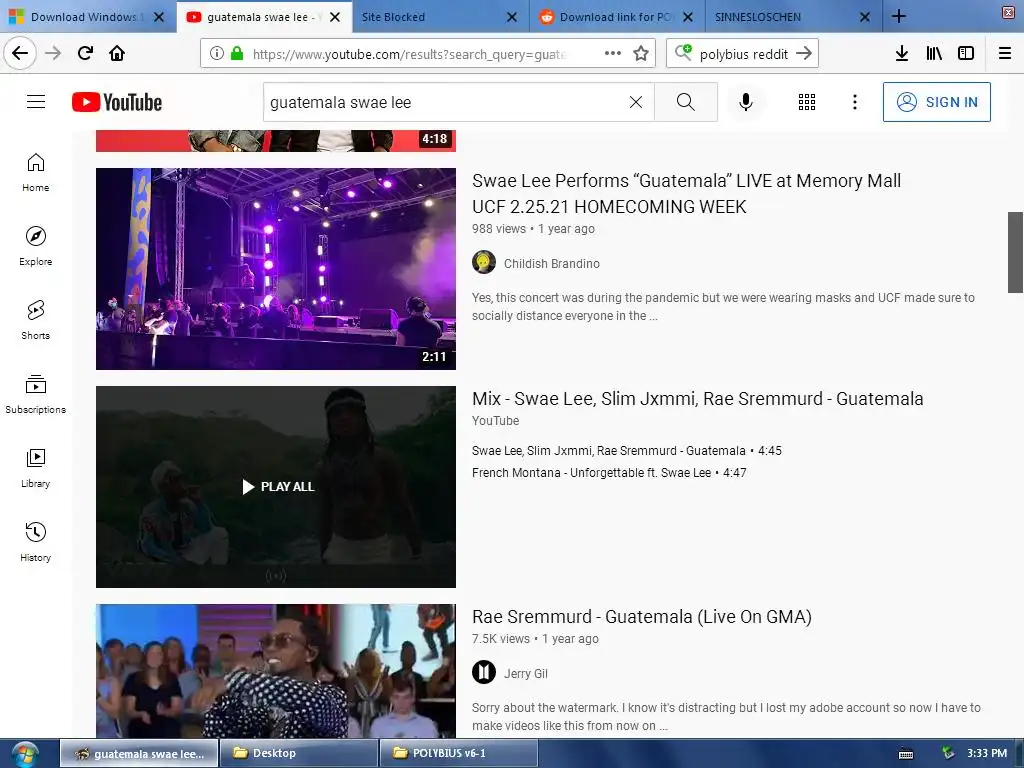The image size is (1024, 768).
Task: Click the page vertical scrollbar thumb
Action: [x=1015, y=252]
